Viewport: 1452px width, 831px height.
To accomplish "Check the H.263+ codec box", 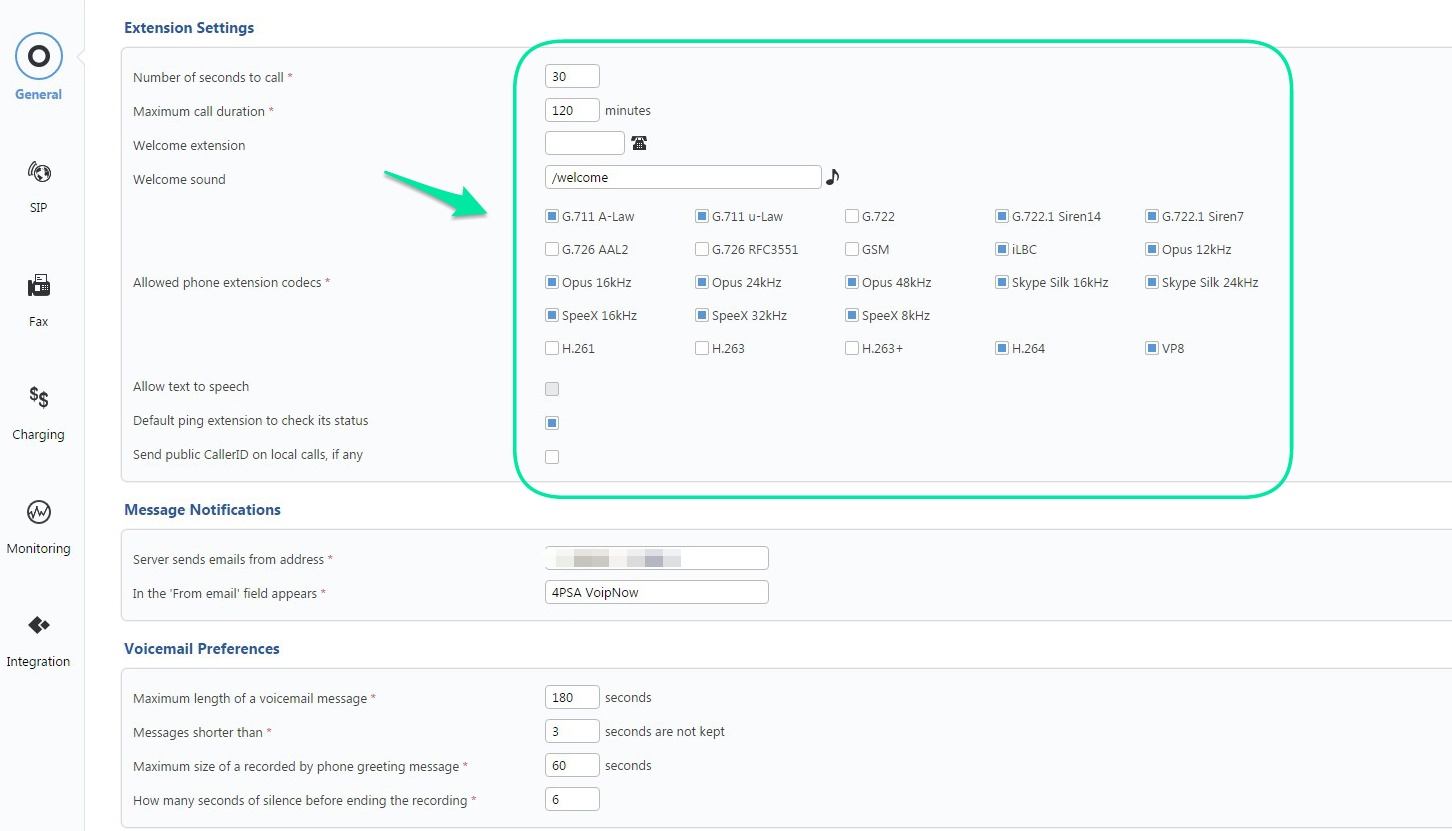I will point(852,349).
